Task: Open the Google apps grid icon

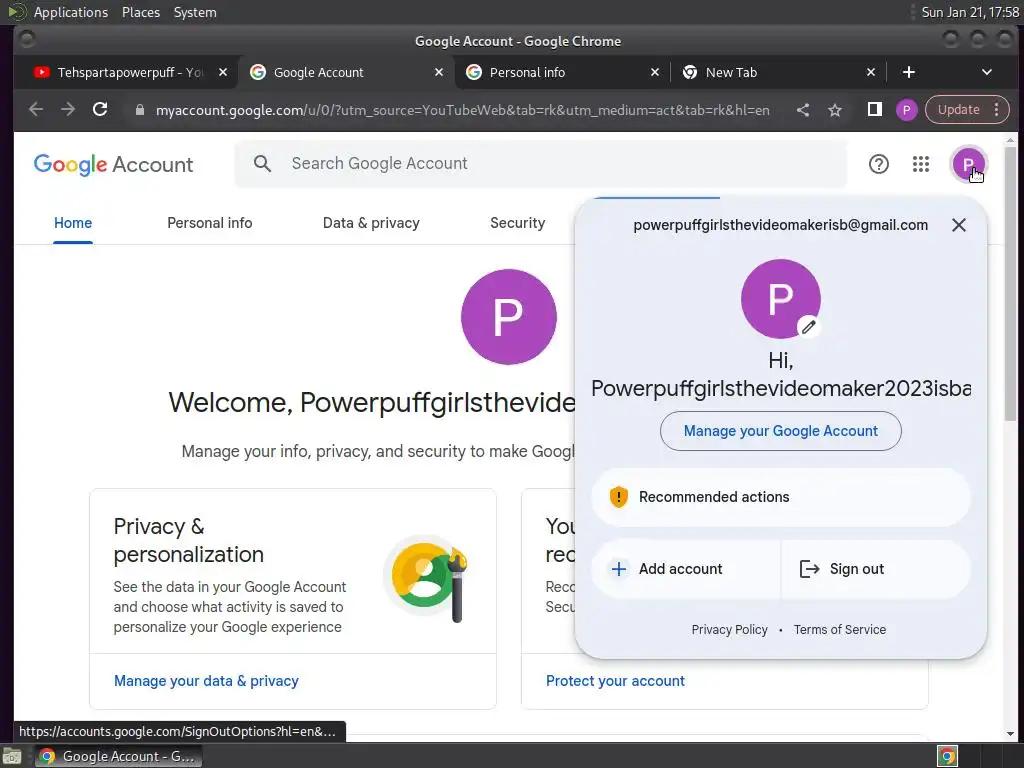Action: [921, 164]
